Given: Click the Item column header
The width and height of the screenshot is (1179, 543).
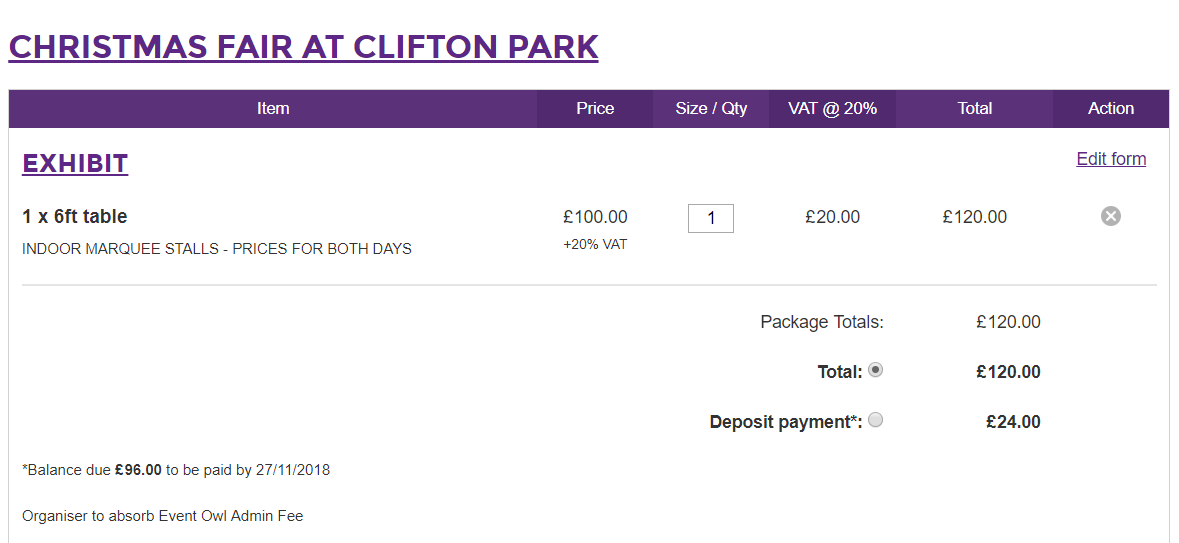Looking at the screenshot, I should pyautogui.click(x=273, y=108).
